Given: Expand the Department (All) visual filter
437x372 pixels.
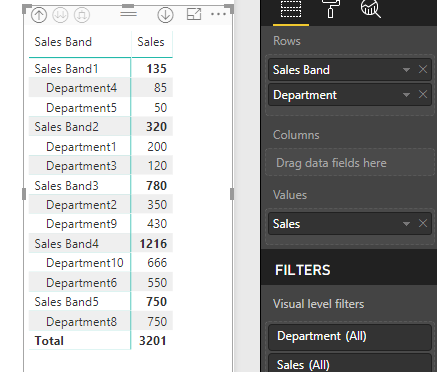Looking at the screenshot, I should point(350,336).
